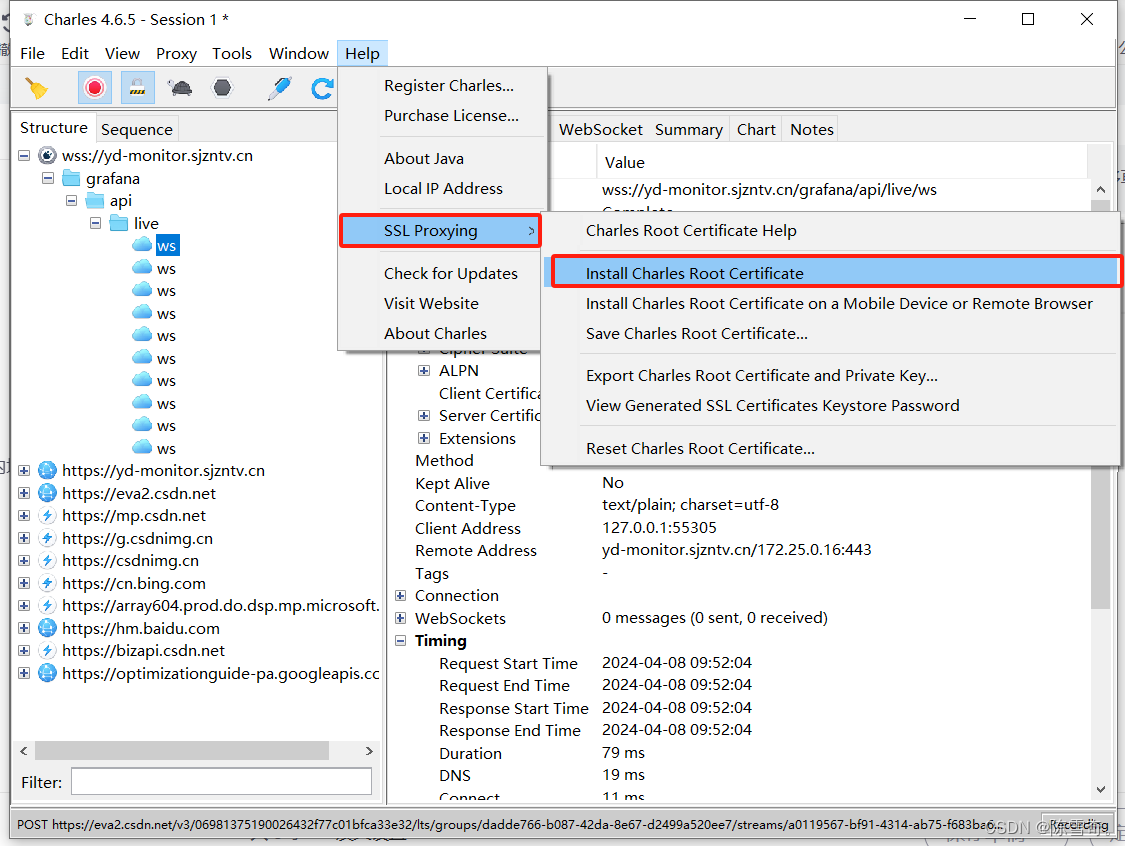Click the pen Compose icon

(x=279, y=88)
